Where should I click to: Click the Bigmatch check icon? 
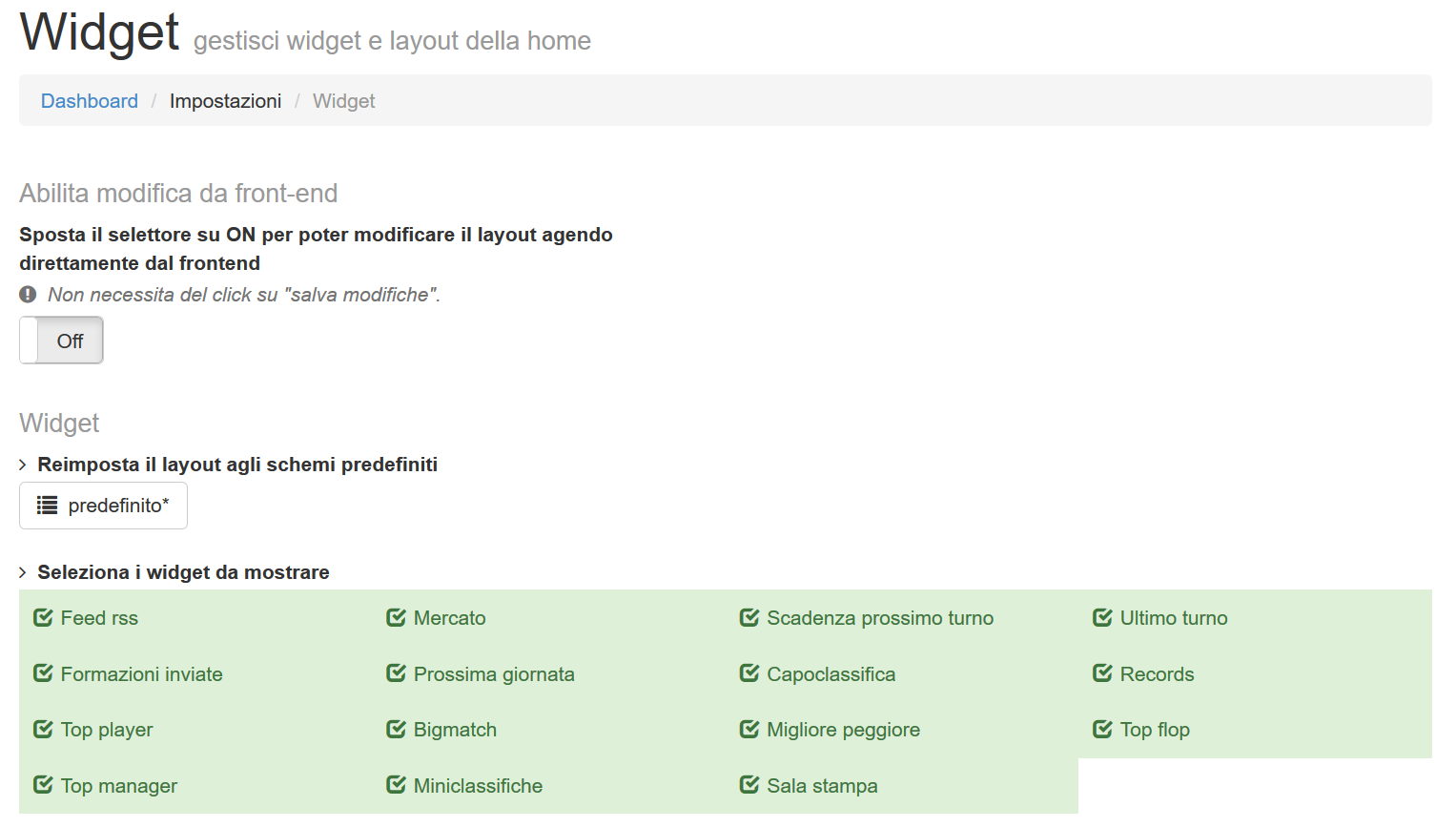396,730
